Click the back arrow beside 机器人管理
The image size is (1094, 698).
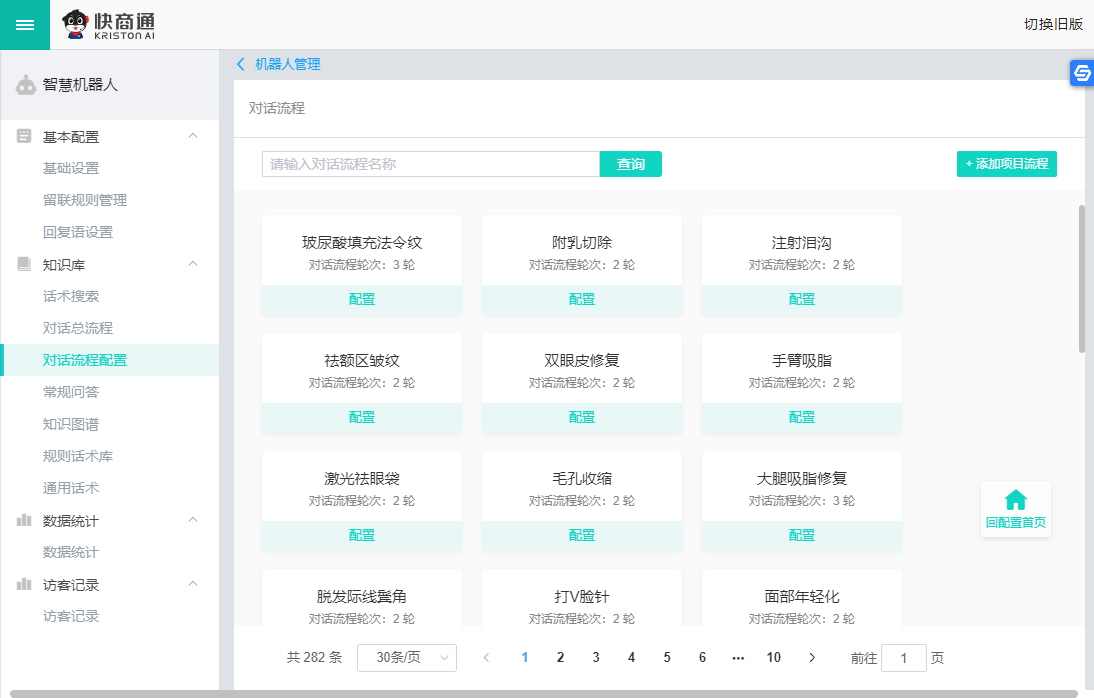click(x=241, y=64)
